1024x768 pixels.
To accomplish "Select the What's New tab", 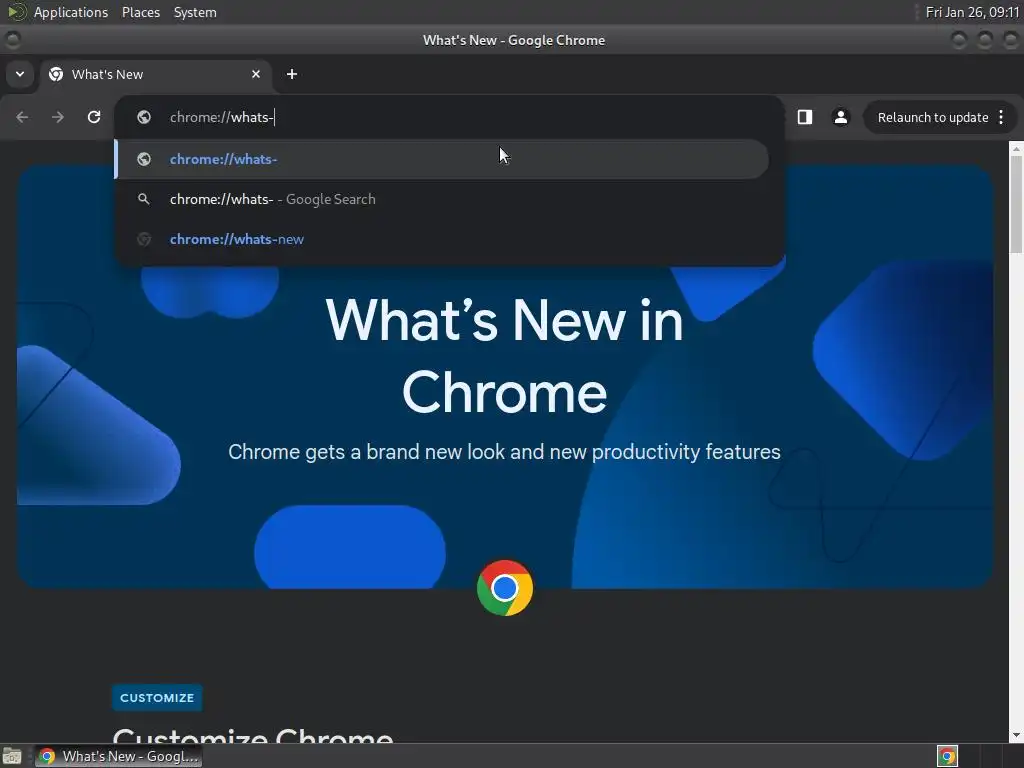I will [155, 74].
